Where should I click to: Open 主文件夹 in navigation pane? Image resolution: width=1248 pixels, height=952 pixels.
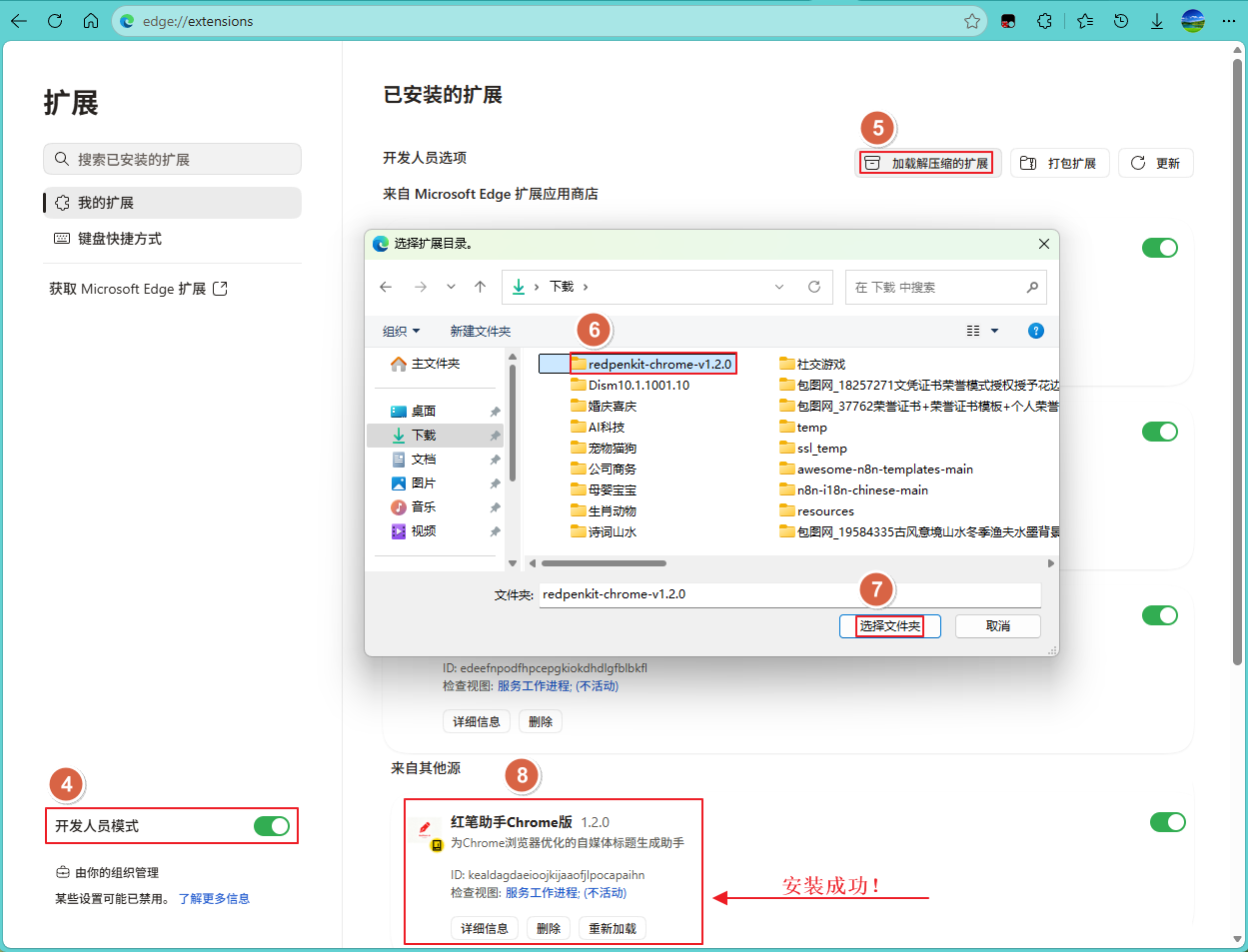pyautogui.click(x=426, y=364)
